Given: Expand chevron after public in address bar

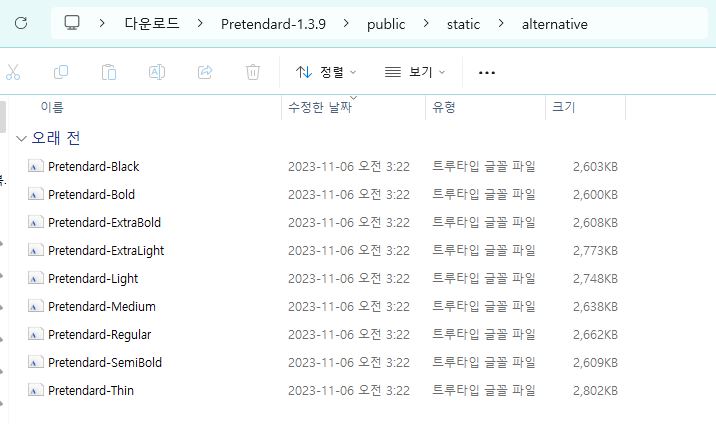Looking at the screenshot, I should [x=426, y=23].
